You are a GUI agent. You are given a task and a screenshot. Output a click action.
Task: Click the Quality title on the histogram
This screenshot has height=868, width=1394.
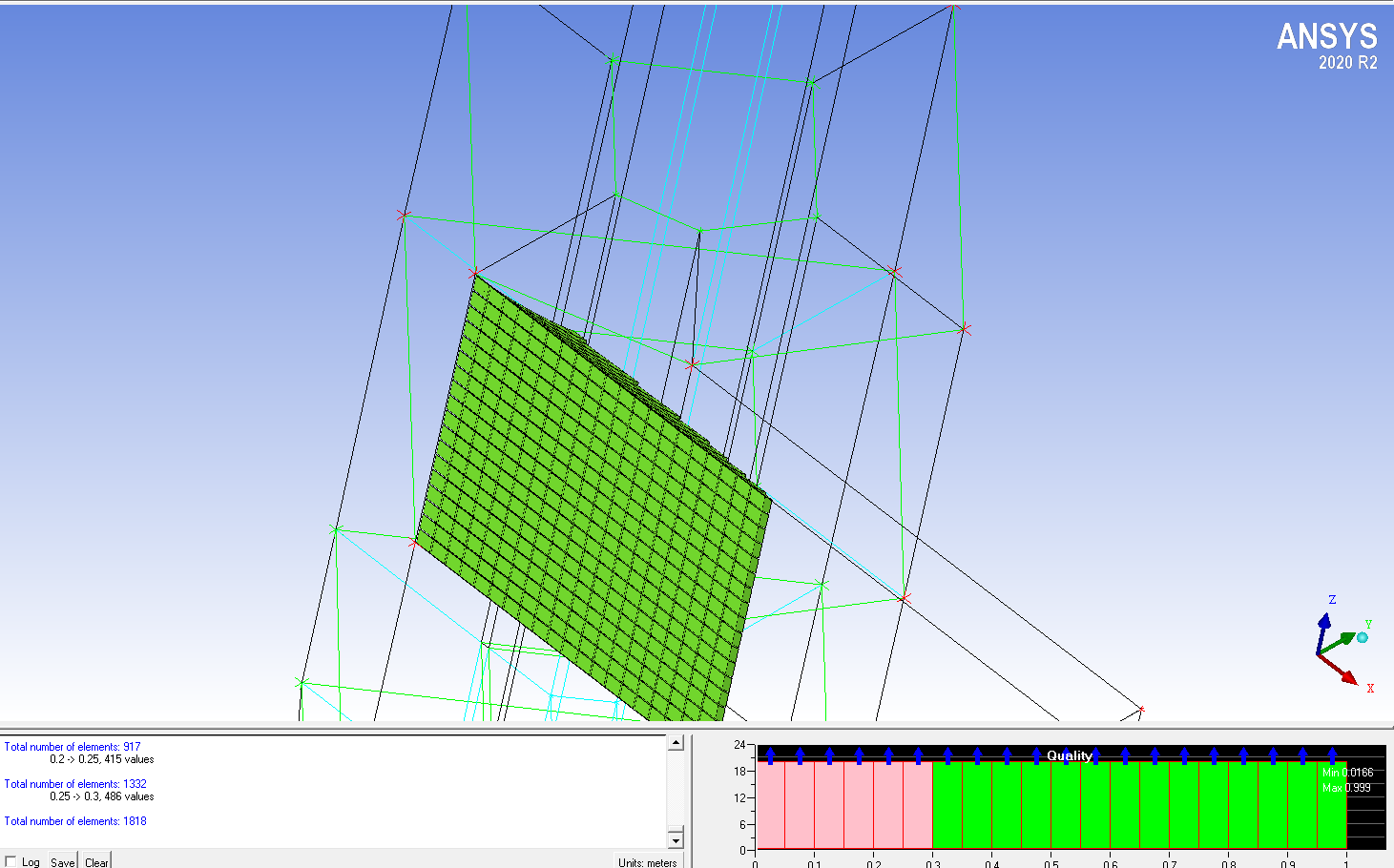click(x=1069, y=755)
